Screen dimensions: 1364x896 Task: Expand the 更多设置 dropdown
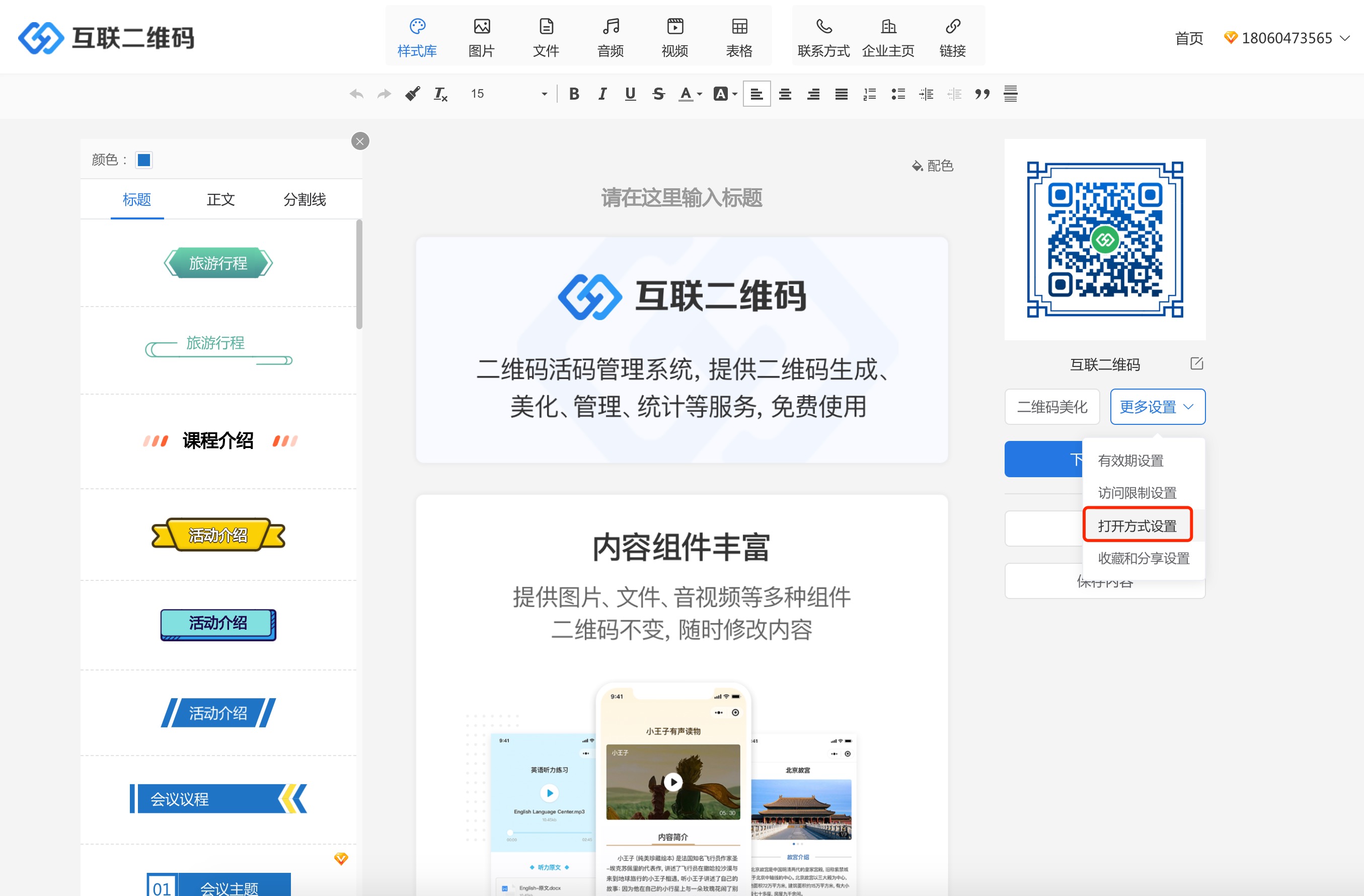coord(1158,407)
